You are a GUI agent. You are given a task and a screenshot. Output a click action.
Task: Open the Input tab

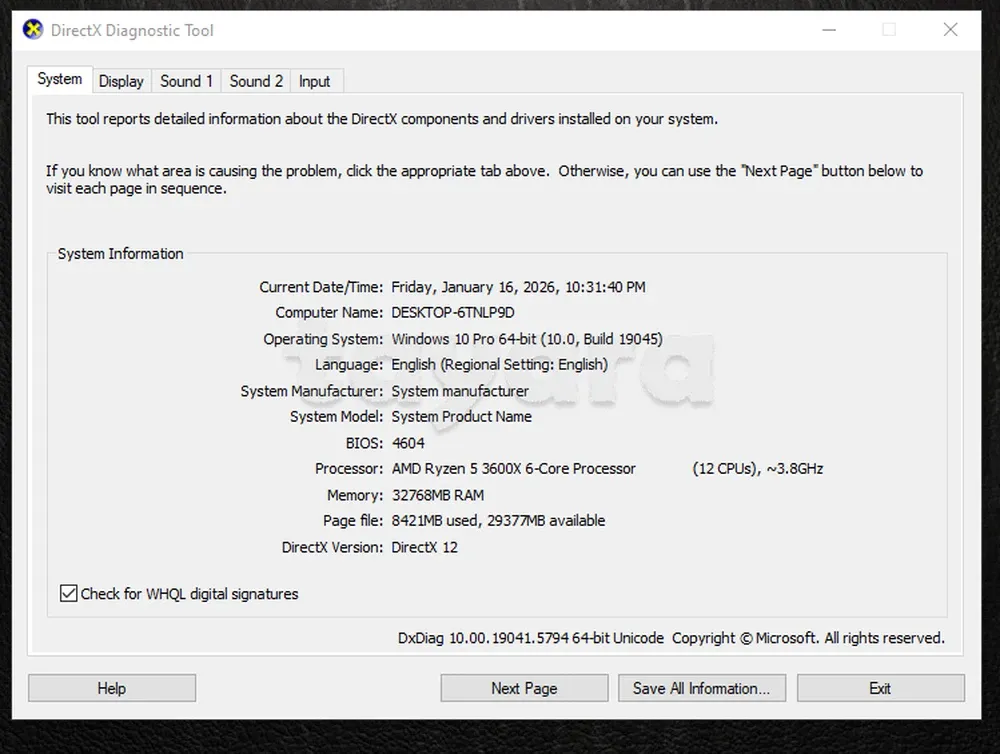click(x=315, y=81)
